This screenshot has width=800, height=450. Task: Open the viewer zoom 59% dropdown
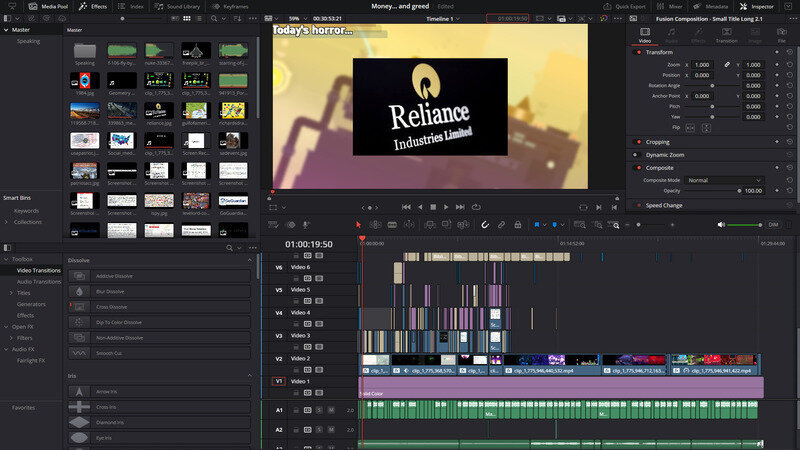pos(297,18)
